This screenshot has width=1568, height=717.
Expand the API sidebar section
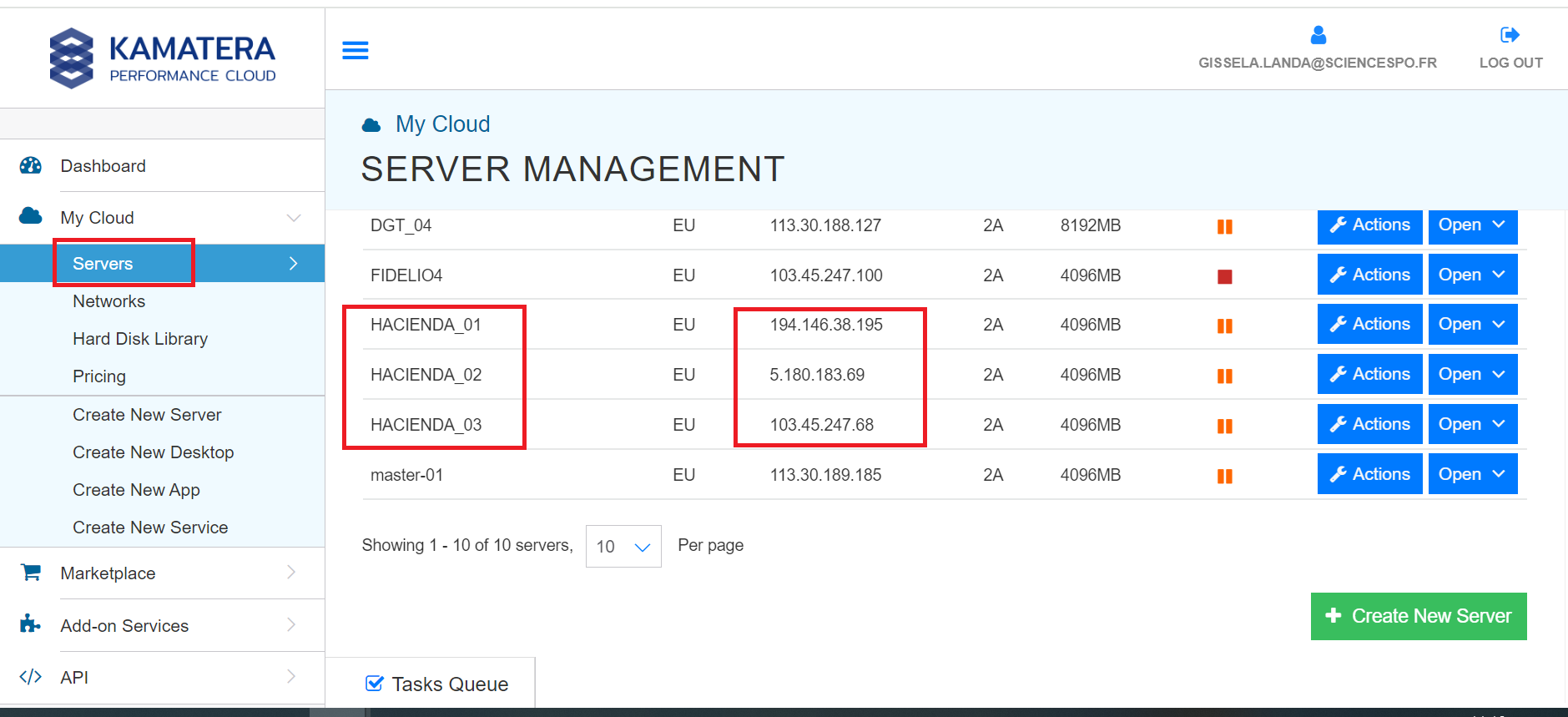[291, 676]
